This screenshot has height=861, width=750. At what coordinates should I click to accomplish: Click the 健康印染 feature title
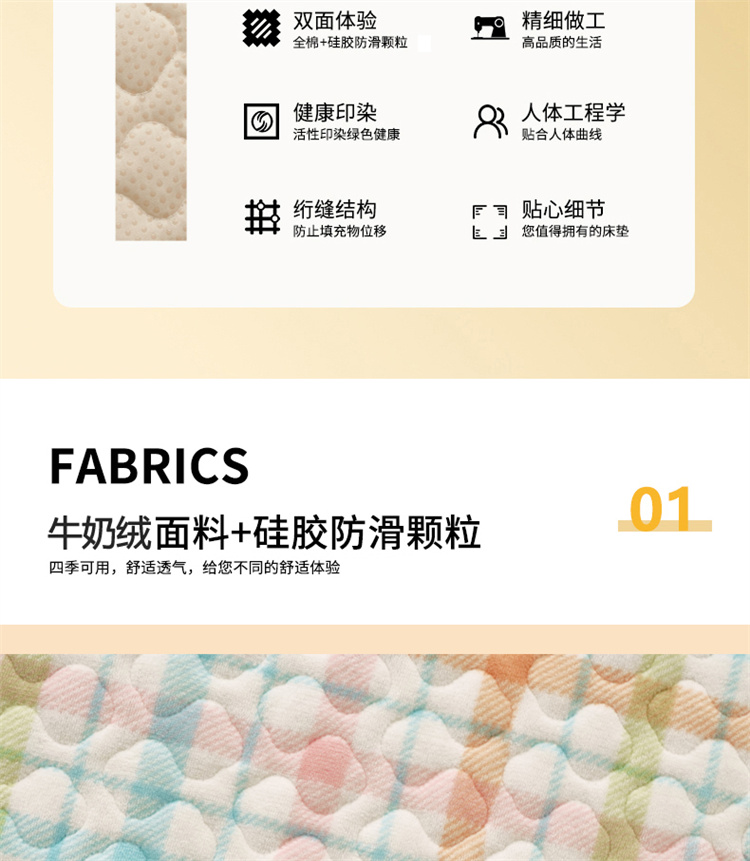coord(335,113)
